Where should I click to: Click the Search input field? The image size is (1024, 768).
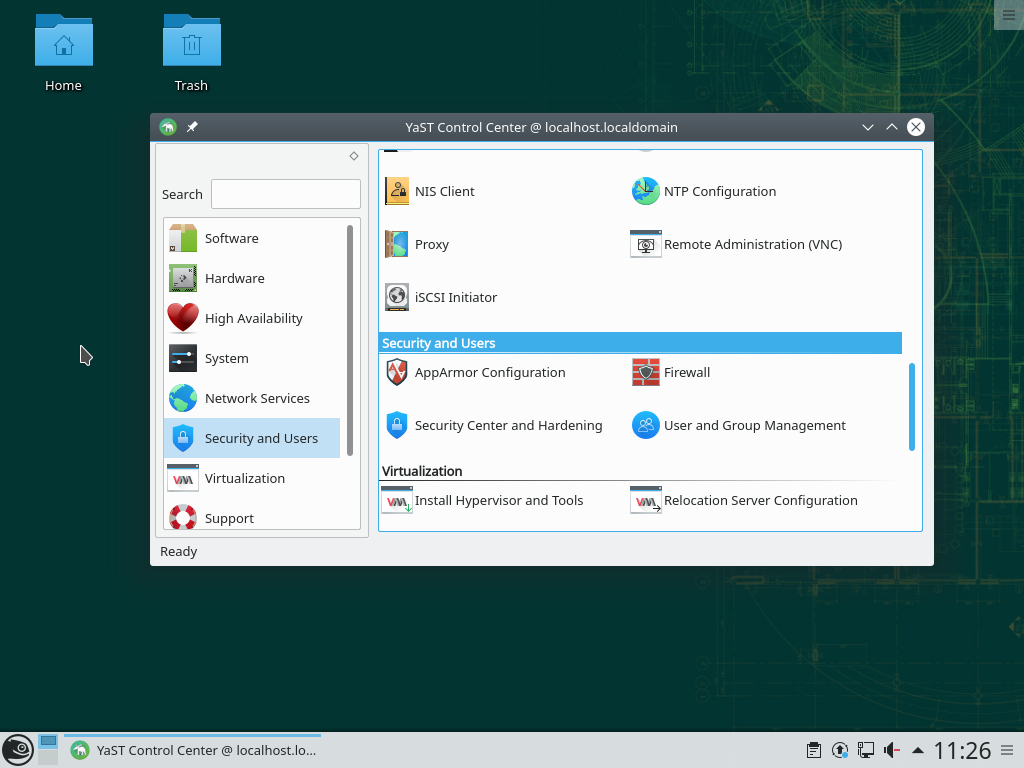[x=285, y=194]
